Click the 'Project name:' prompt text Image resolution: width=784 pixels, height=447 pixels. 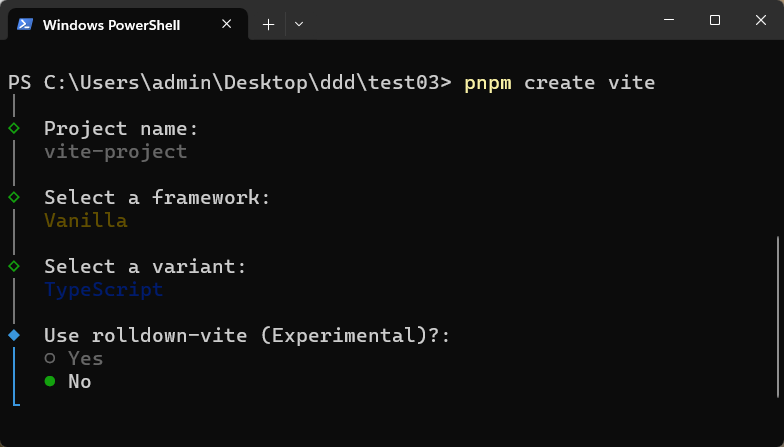point(121,129)
